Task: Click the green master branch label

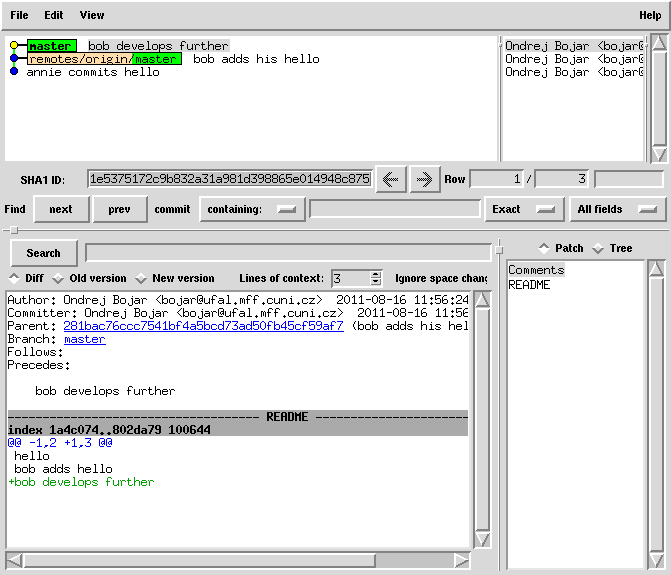Action: point(50,46)
